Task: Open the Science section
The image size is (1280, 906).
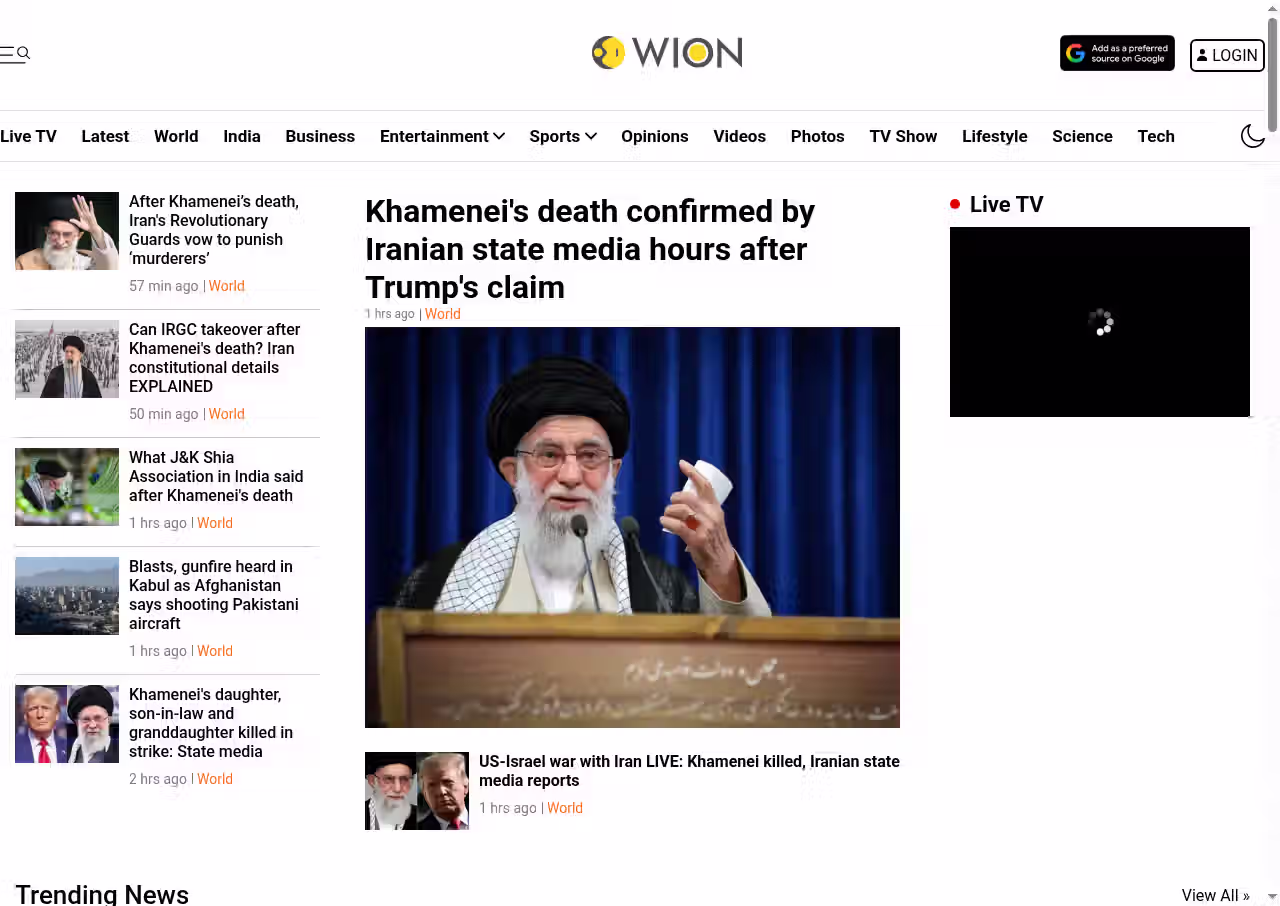Action: pos(1082,136)
